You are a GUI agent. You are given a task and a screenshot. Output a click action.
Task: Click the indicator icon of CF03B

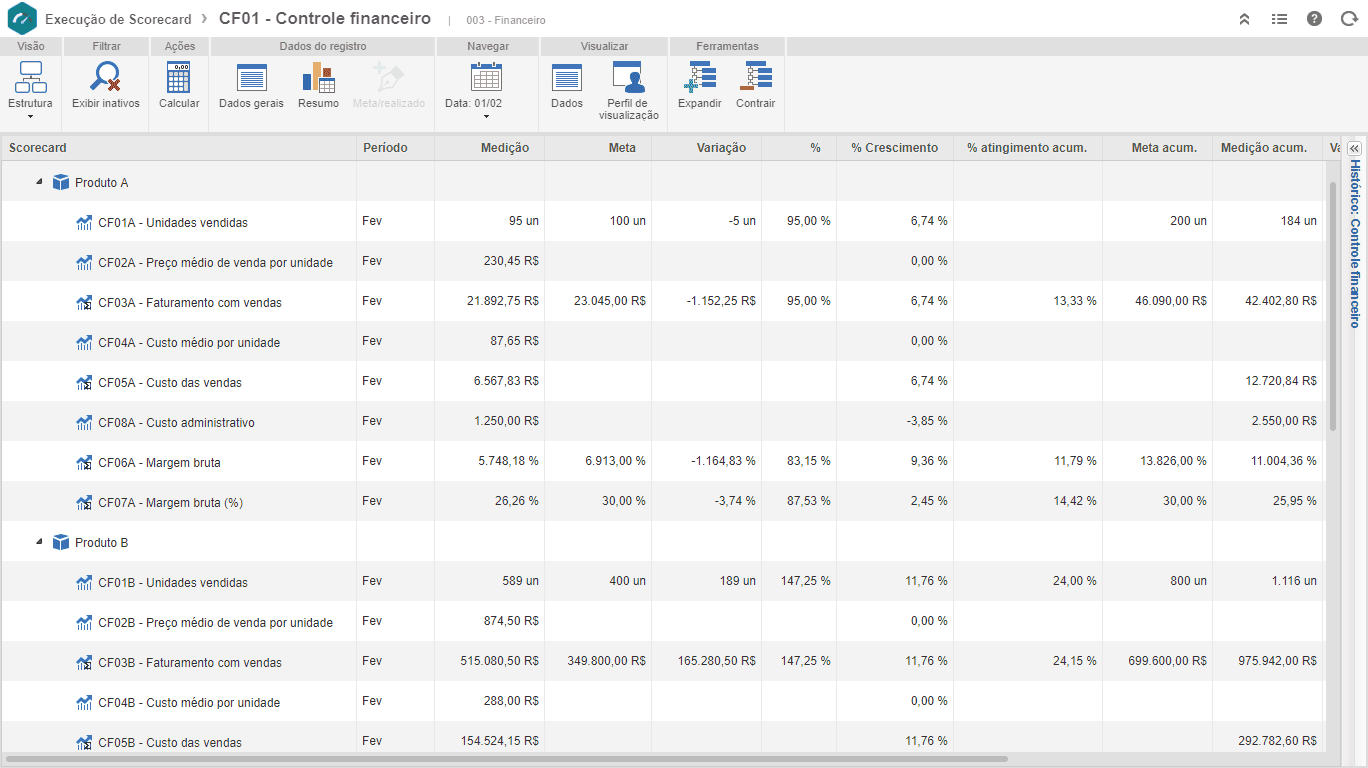coord(84,662)
